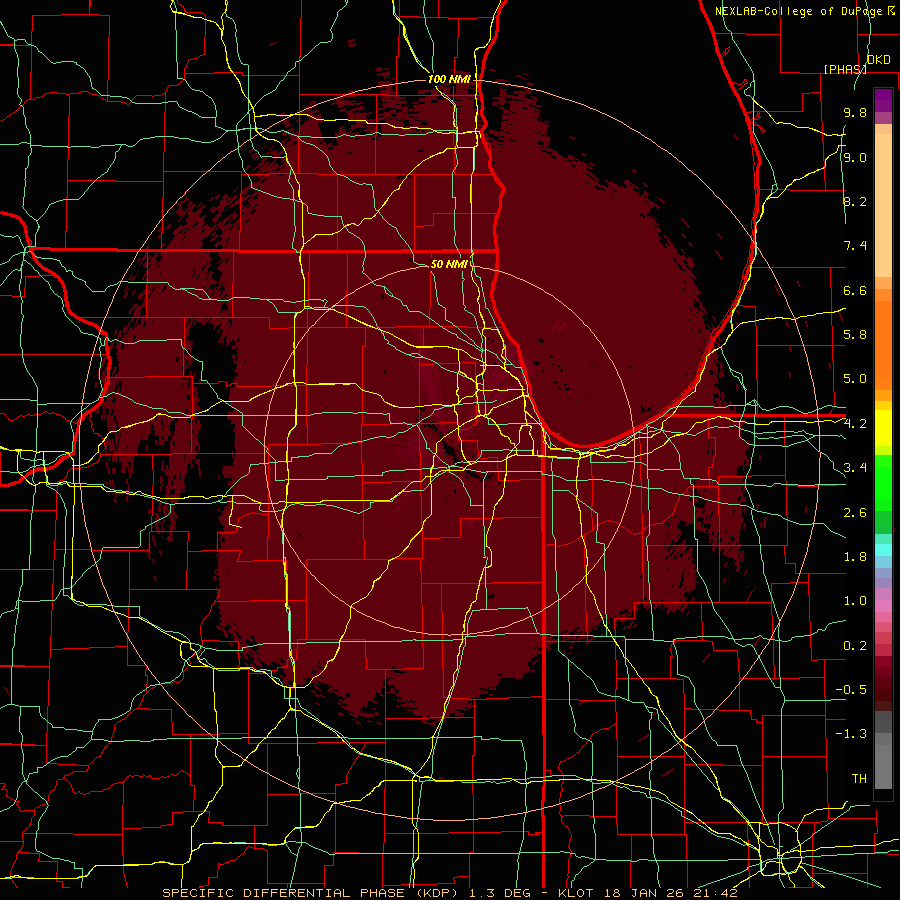Image resolution: width=900 pixels, height=900 pixels.
Task: Select the 6.6 scale label
Action: click(855, 290)
